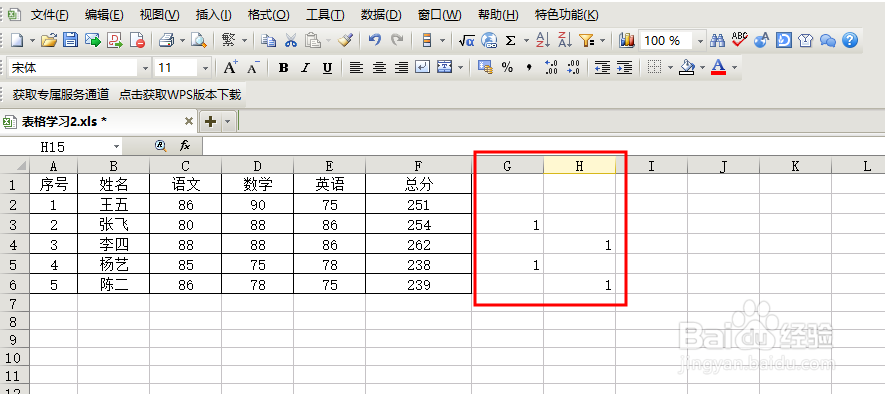The height and width of the screenshot is (394, 885).
Task: Increase decimal places
Action: click(x=551, y=68)
